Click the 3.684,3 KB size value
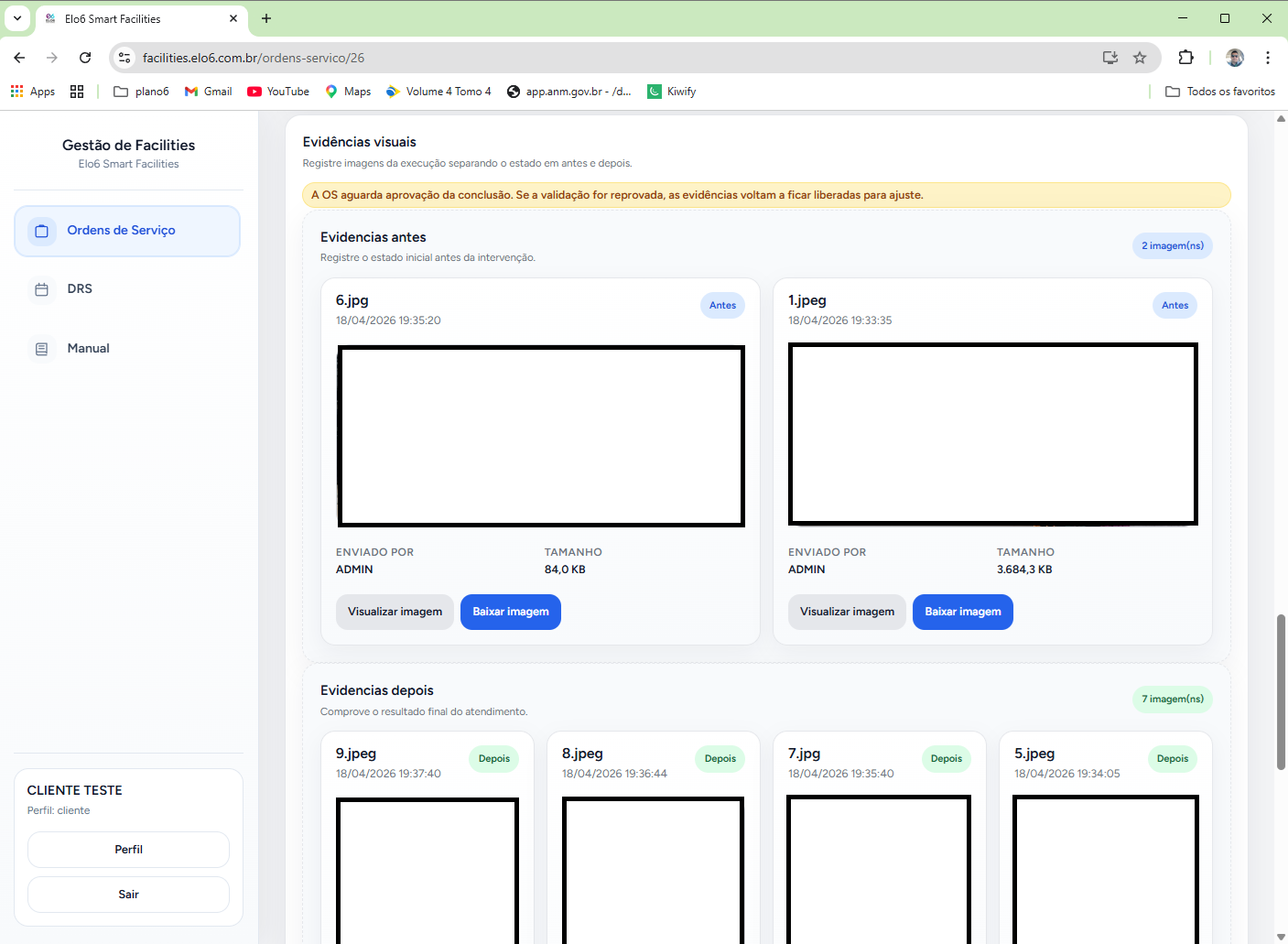Screen dimensions: 1288x944 (1024, 570)
